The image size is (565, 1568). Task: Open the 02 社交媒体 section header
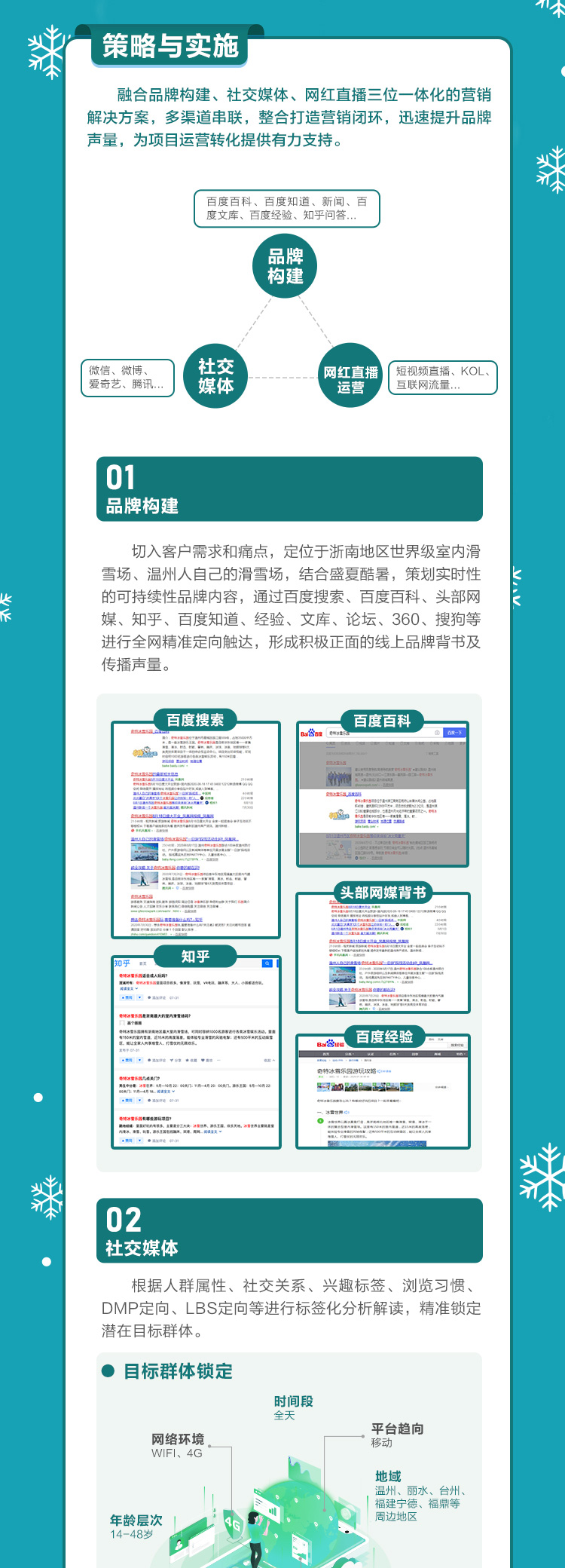(x=289, y=1230)
